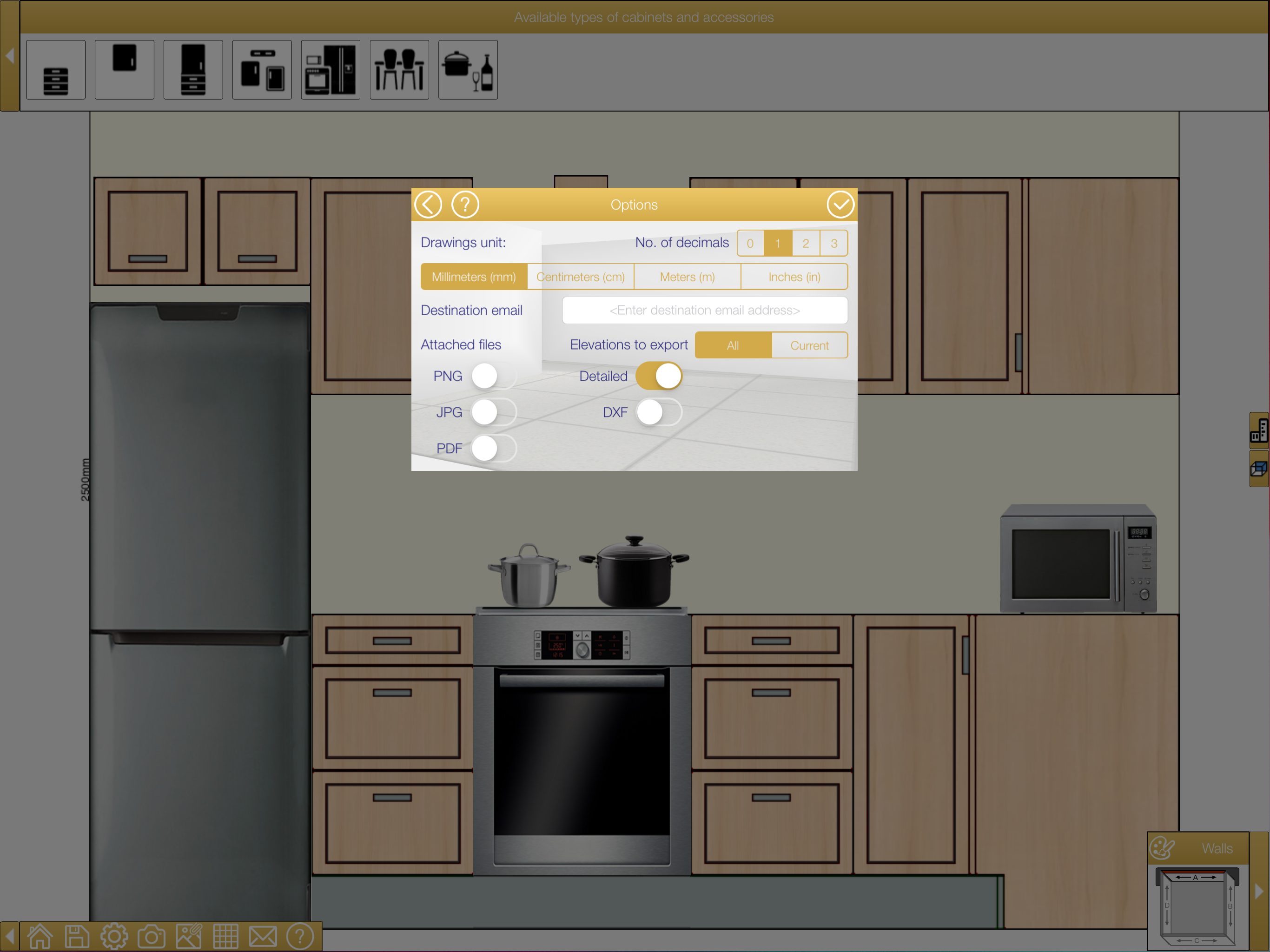Screen dimensions: 1270x952
Task: Export All elevations
Action: [x=733, y=345]
